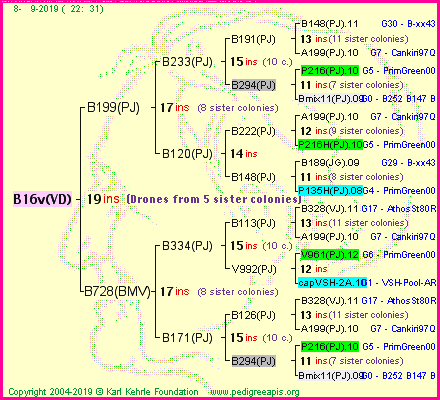Click the G4 - PrimGreen00 label
Screen dimensions: 440x400
click(x=399, y=191)
